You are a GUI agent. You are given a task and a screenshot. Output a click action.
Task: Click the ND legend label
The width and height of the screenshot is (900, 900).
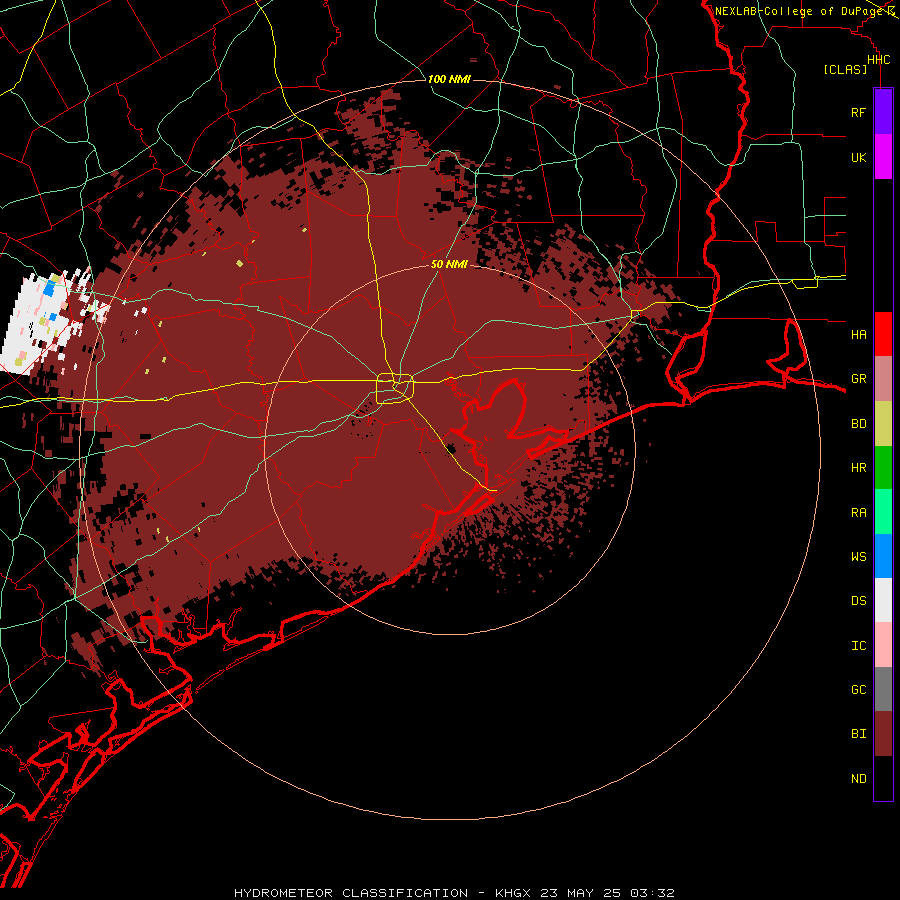click(x=858, y=779)
